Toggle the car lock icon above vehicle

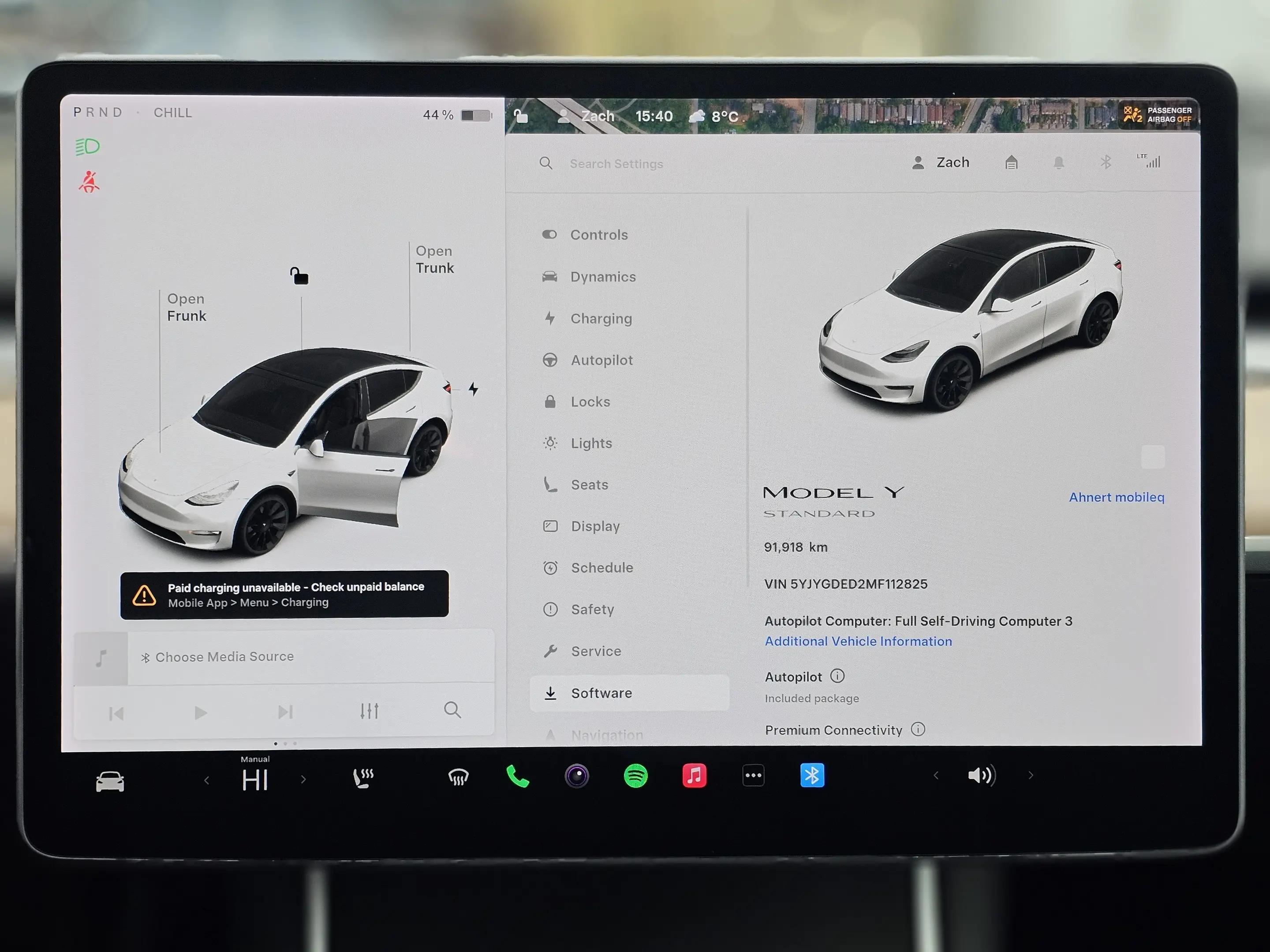[x=299, y=276]
